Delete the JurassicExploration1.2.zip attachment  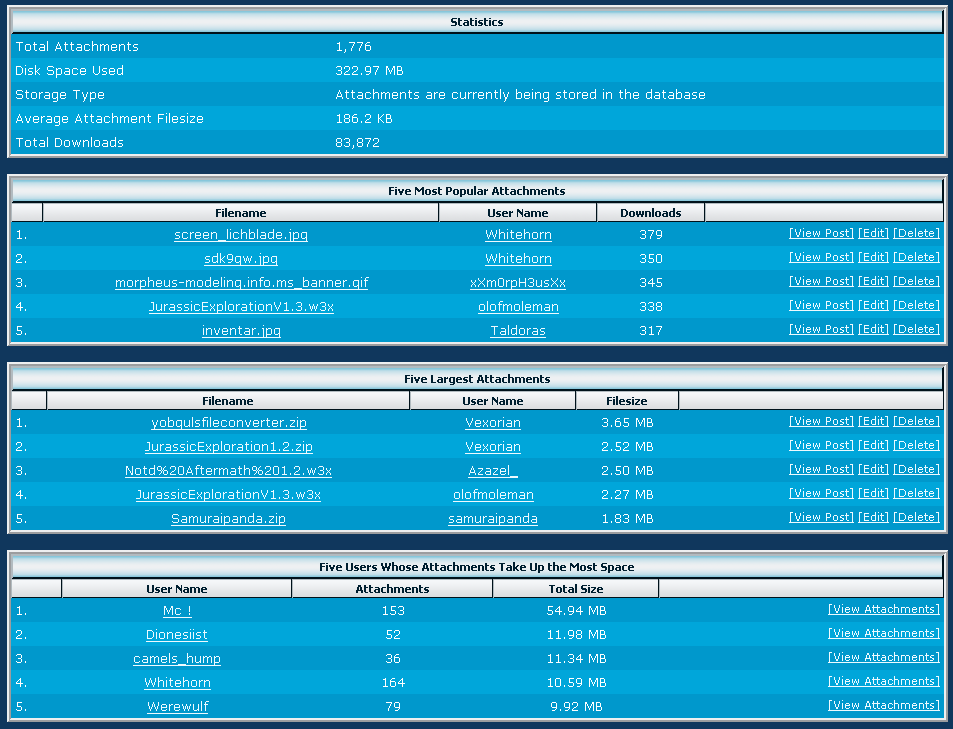pos(917,445)
